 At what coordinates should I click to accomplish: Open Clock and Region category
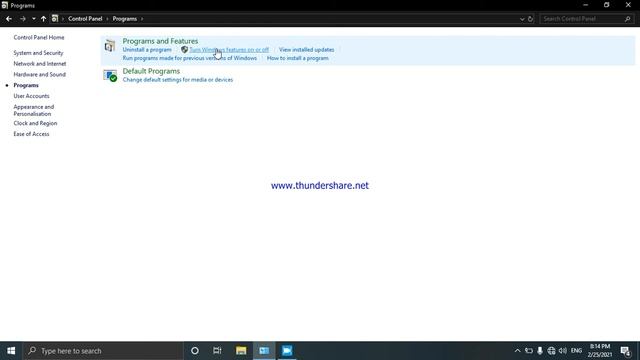35,123
